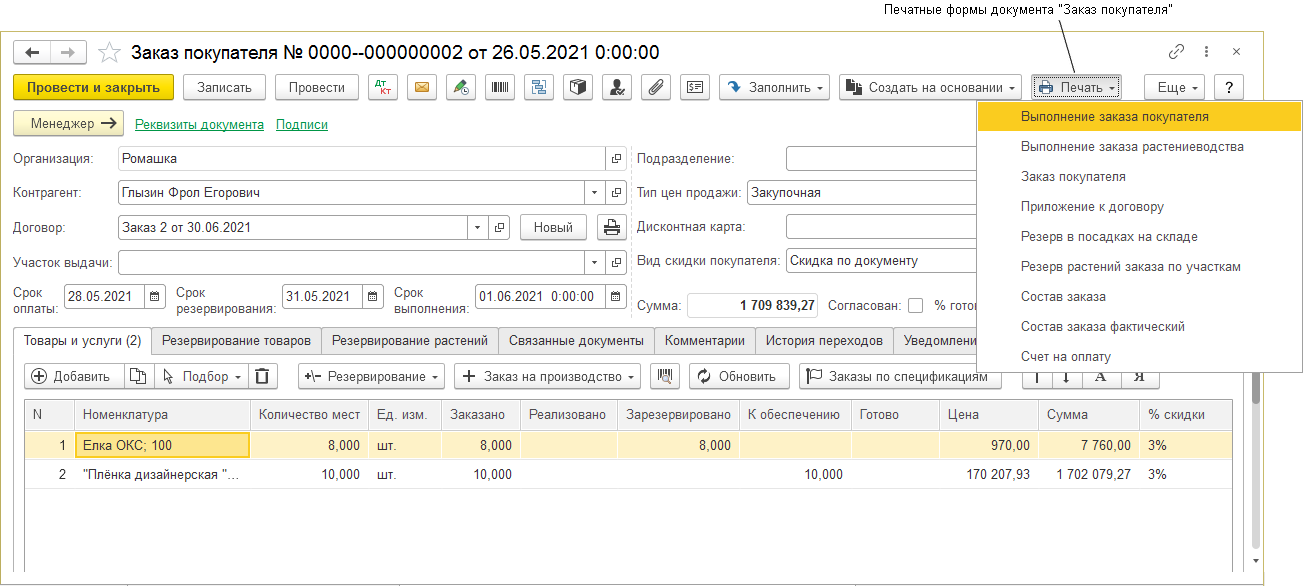This screenshot has height=586, width=1303.
Task: Switch to Резервирование растений tab
Action: coord(410,340)
